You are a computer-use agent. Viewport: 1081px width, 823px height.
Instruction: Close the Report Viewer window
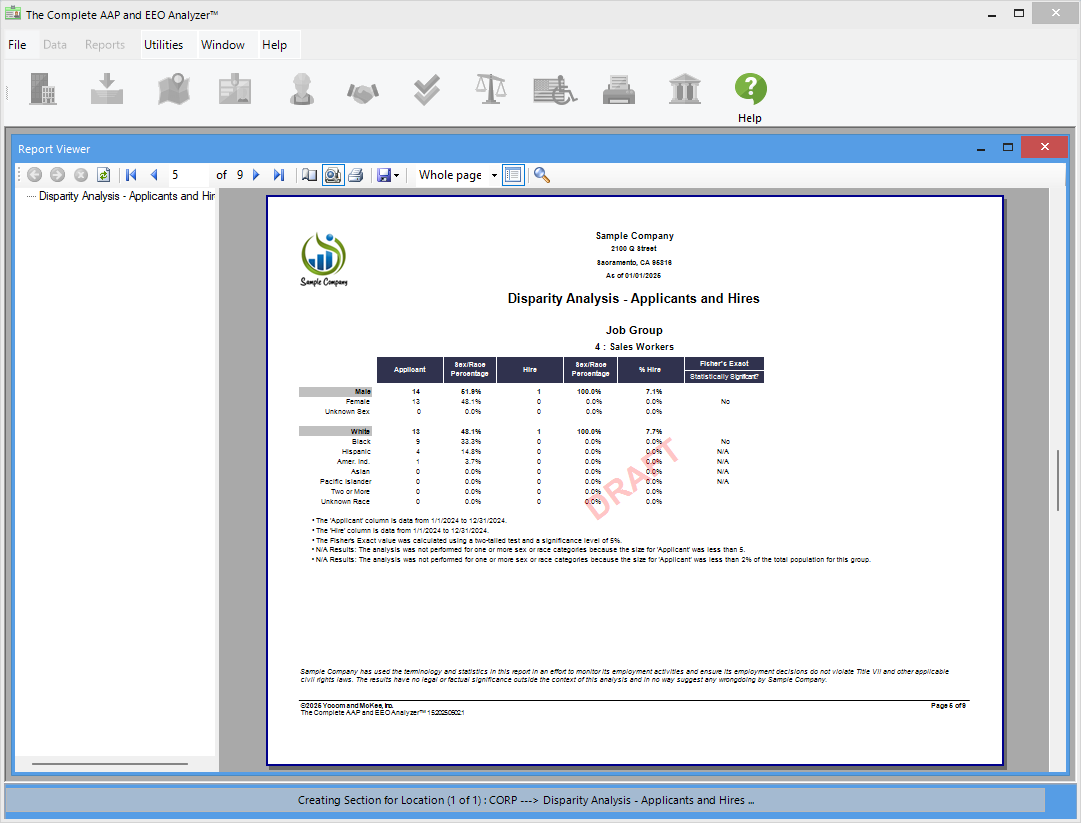coord(1044,147)
